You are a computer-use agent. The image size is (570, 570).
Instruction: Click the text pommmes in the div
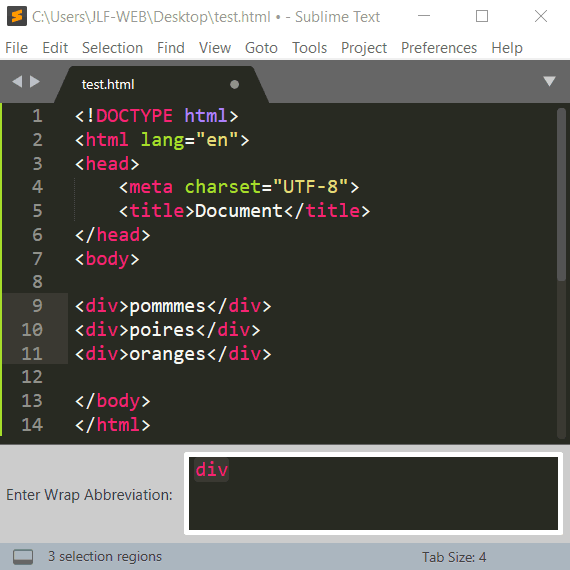click(168, 306)
